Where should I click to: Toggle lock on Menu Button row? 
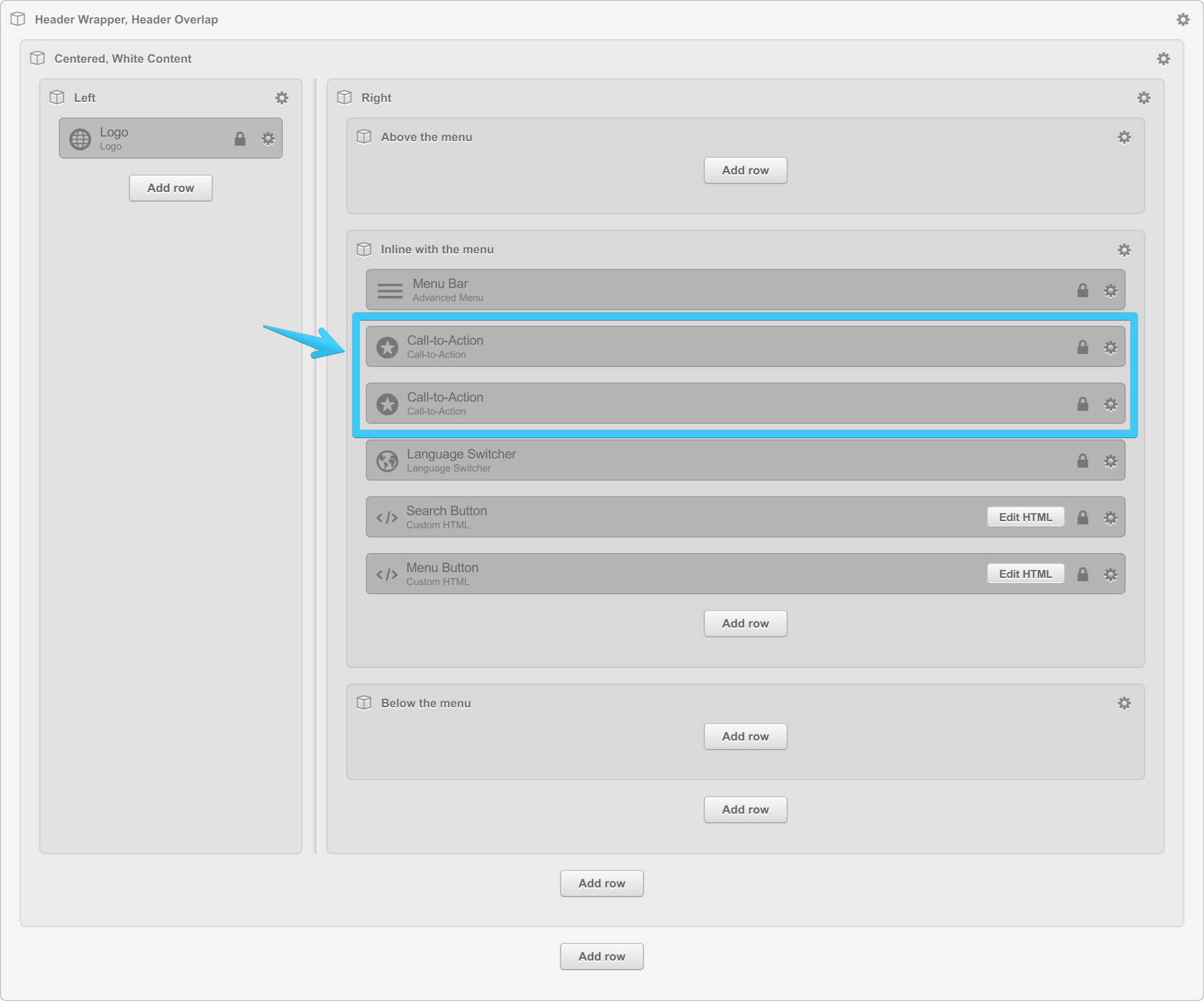(1082, 575)
